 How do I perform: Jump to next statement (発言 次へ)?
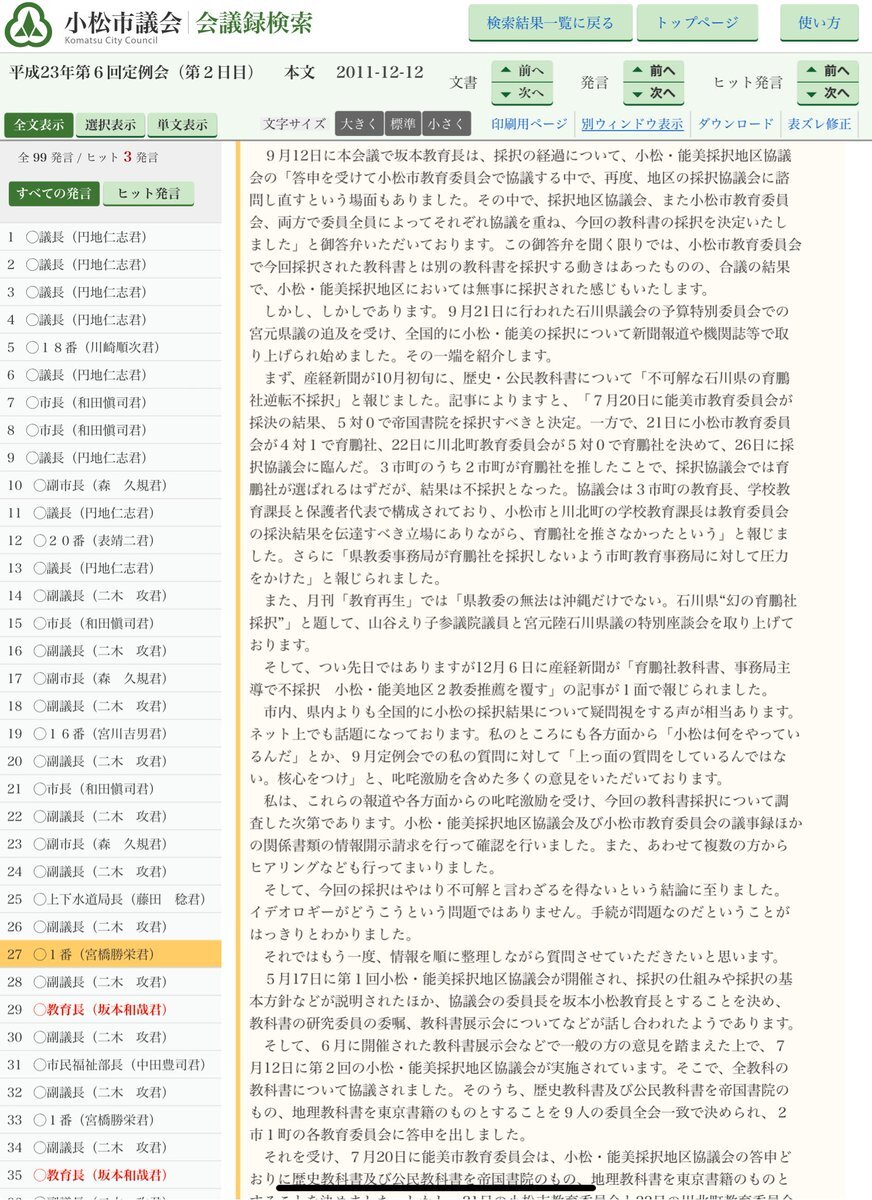click(x=654, y=94)
